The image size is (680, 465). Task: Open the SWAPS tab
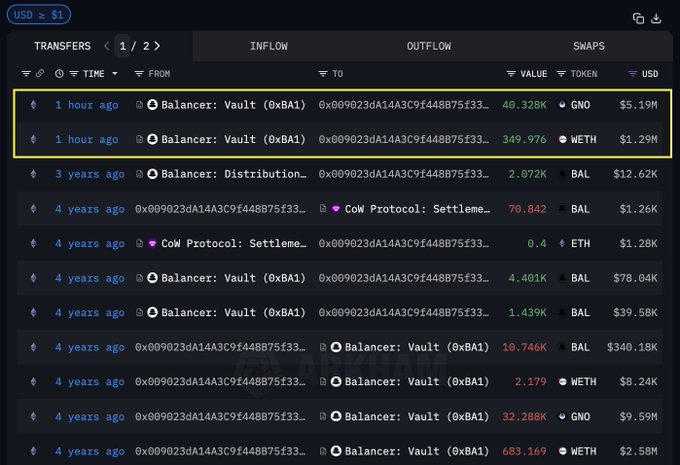588,46
